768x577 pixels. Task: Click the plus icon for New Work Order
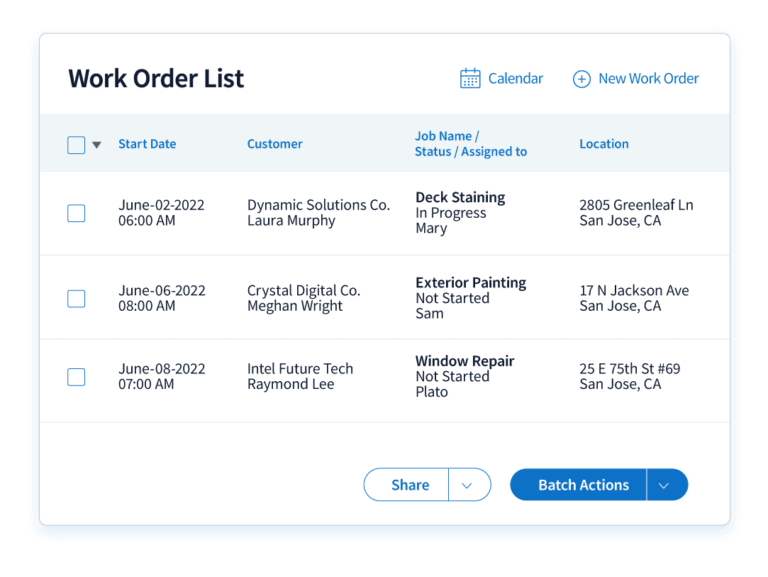[581, 79]
